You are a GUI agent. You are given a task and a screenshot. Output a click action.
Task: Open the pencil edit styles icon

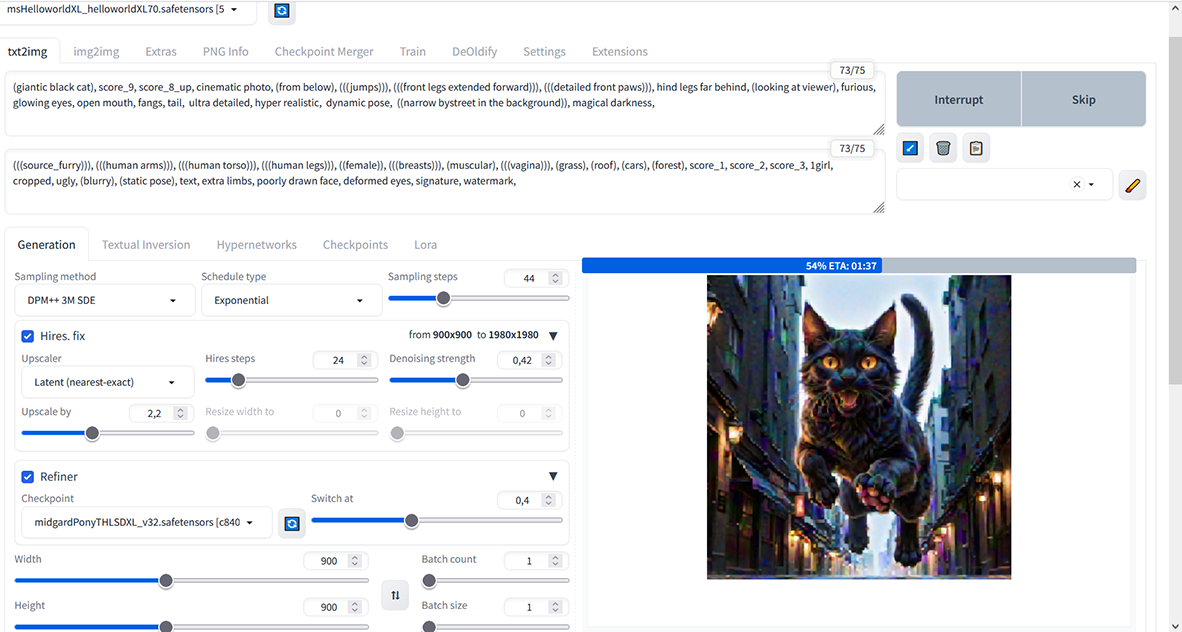pos(1132,185)
